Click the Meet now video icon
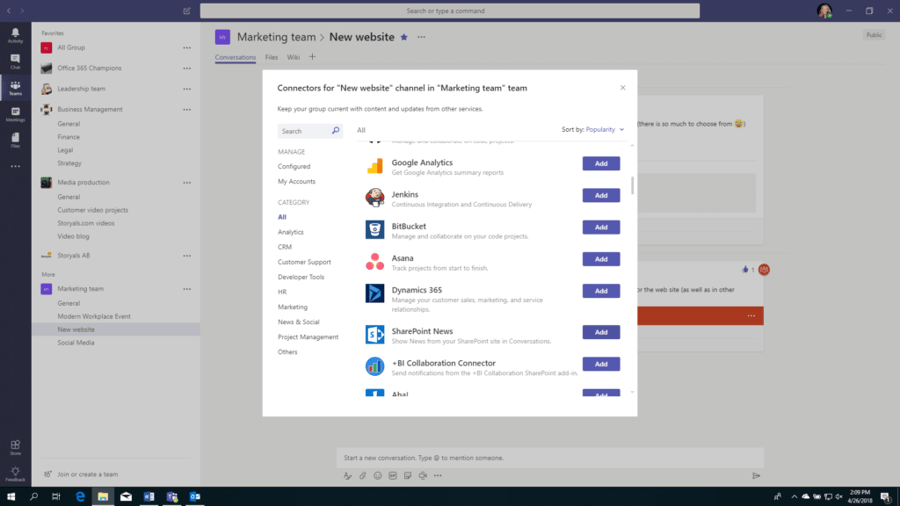 423,476
